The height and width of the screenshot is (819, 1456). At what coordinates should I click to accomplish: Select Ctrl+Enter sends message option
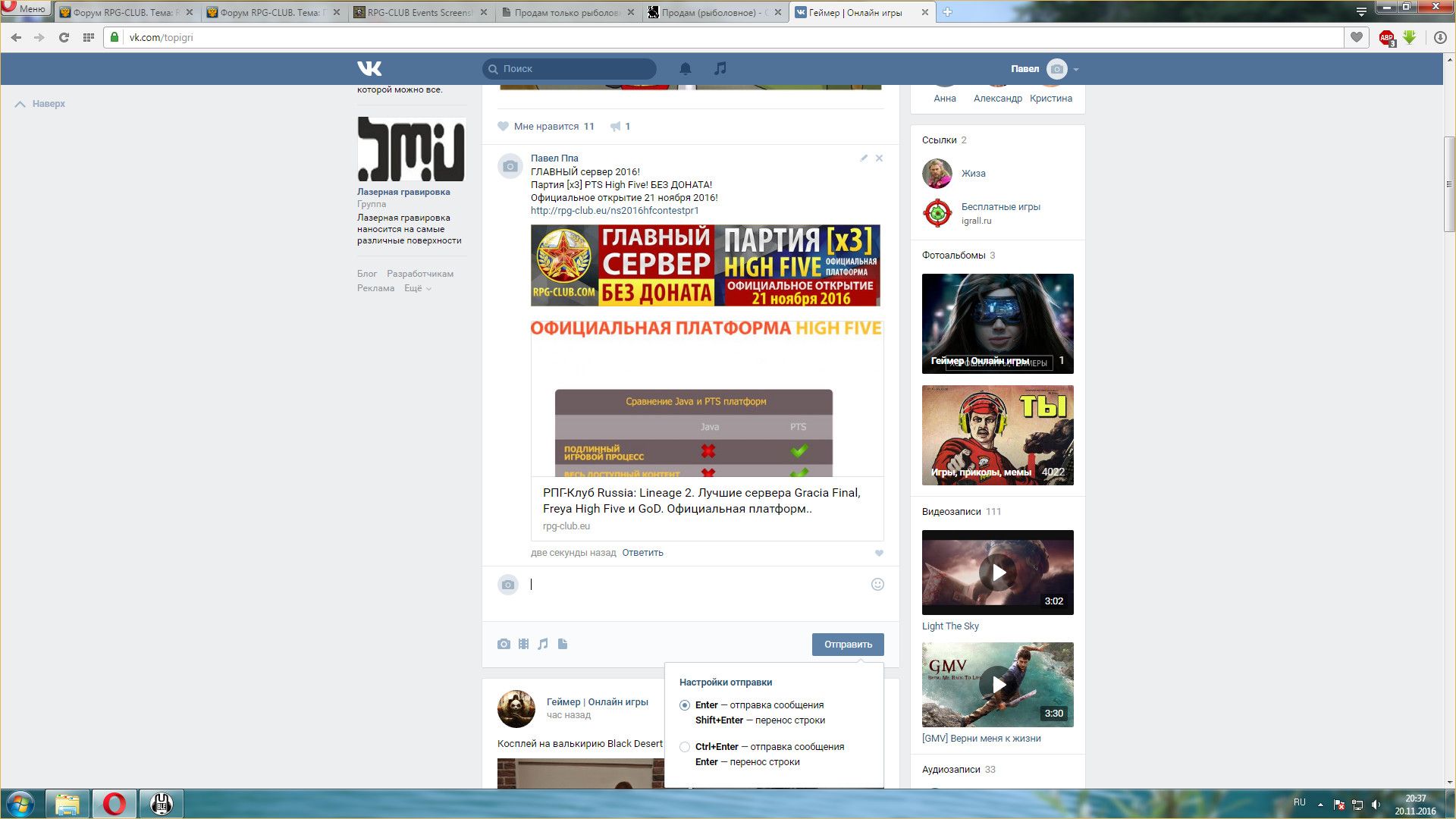685,747
